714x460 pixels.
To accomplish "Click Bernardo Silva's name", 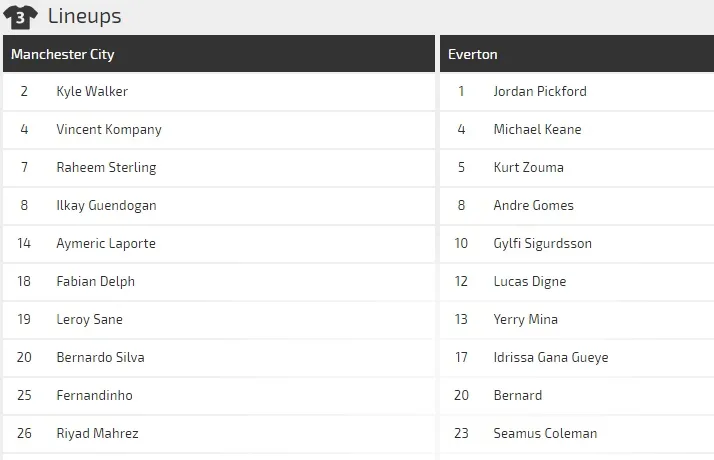I will (x=99, y=357).
